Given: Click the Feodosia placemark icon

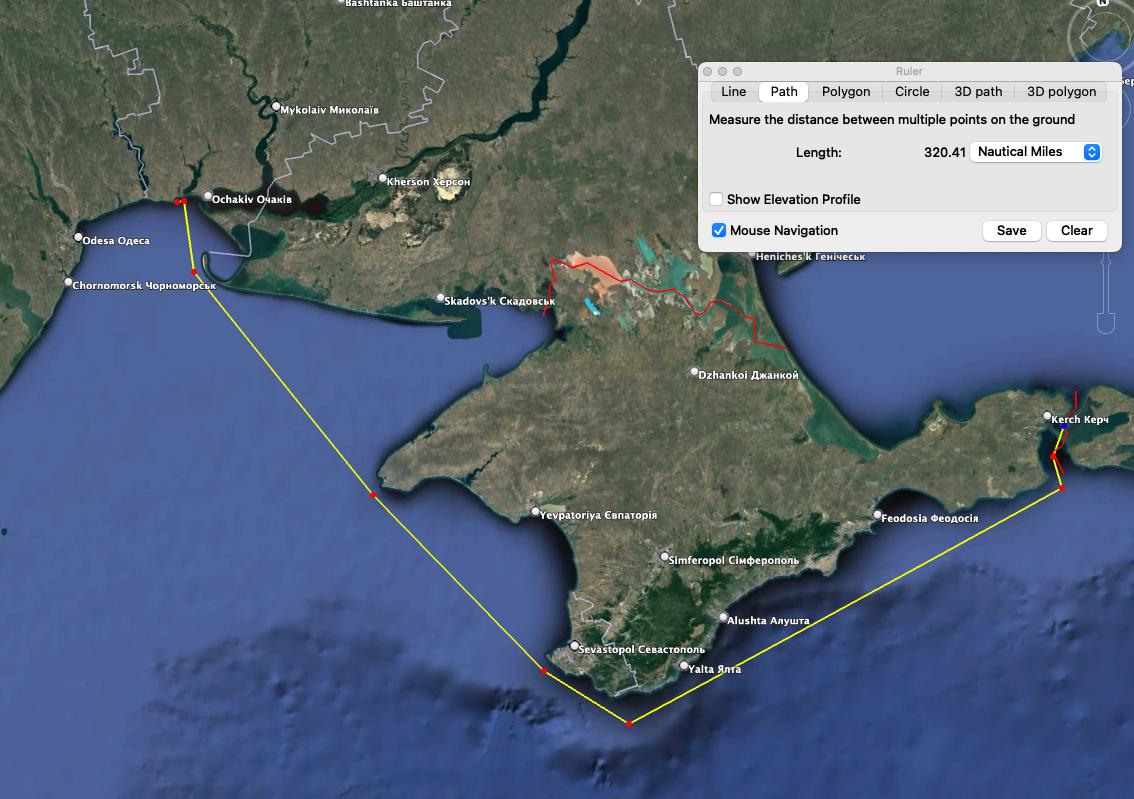Looking at the screenshot, I should click(x=877, y=517).
